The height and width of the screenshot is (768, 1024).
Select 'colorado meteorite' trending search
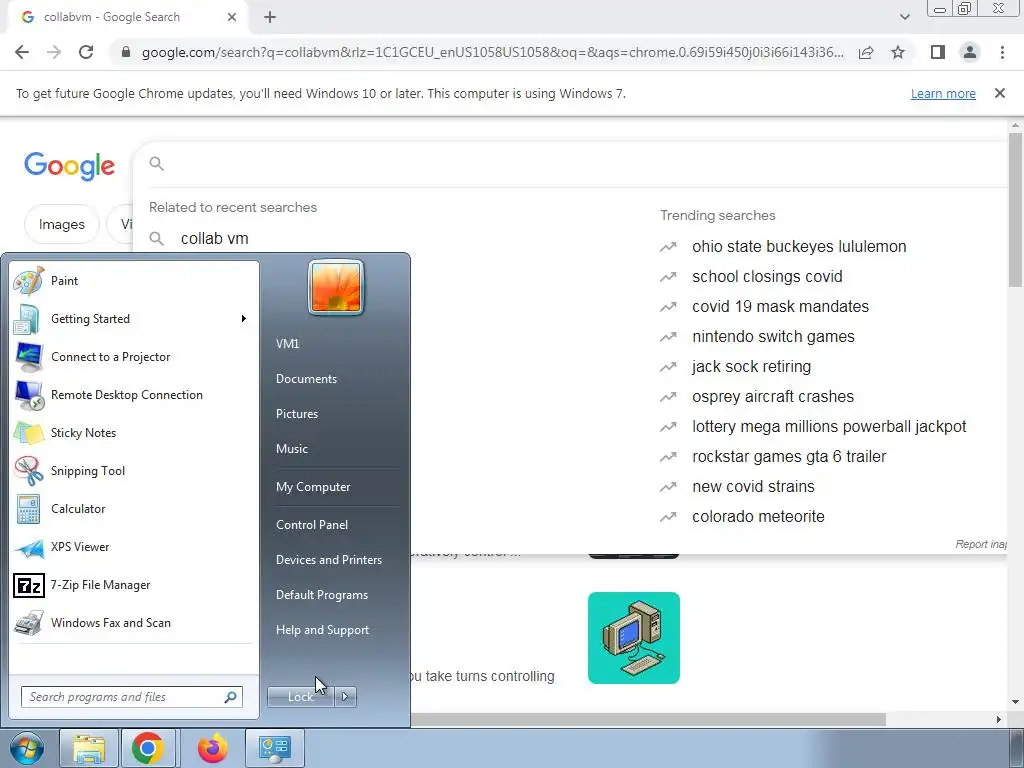point(758,517)
